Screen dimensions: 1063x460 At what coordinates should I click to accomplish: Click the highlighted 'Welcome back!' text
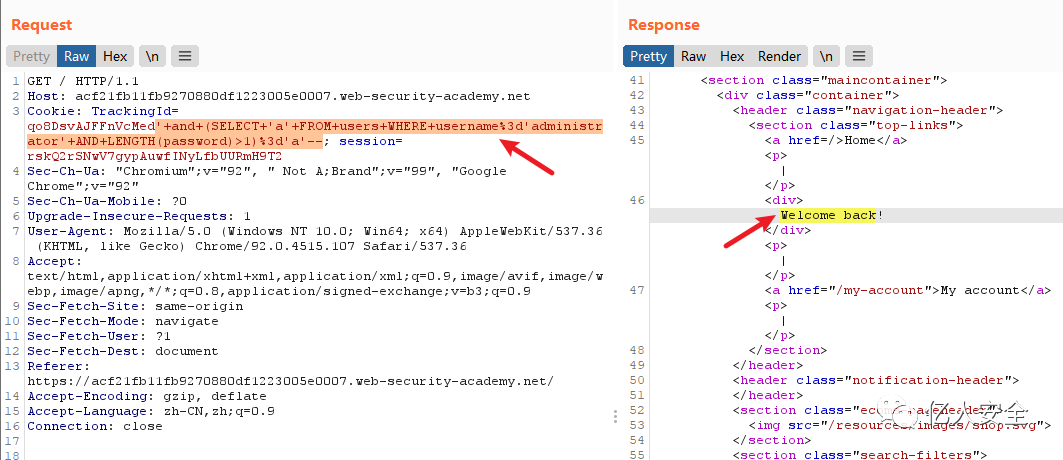click(x=832, y=215)
